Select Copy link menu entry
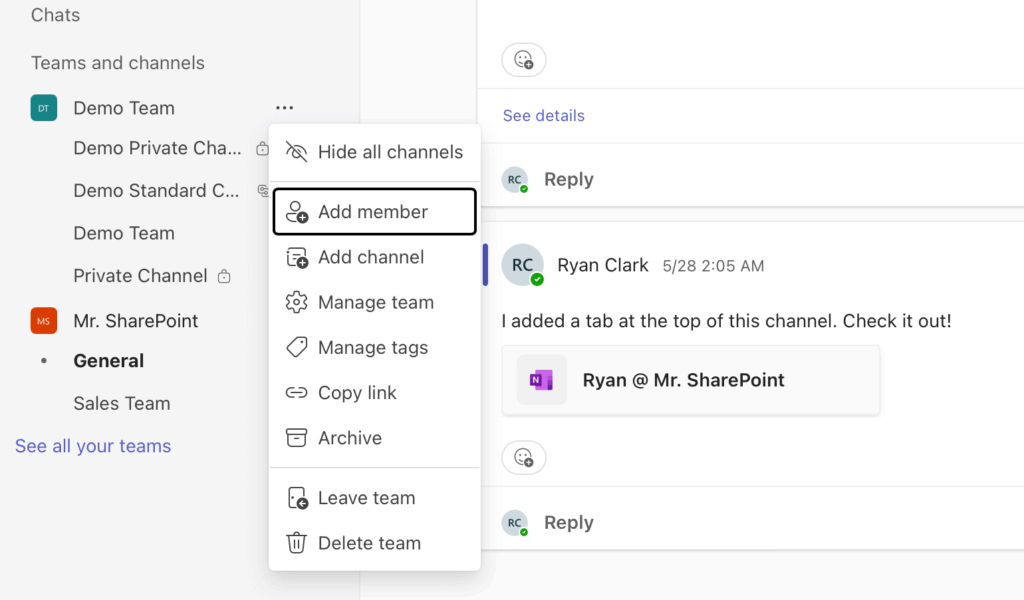This screenshot has height=600, width=1024. coord(375,392)
